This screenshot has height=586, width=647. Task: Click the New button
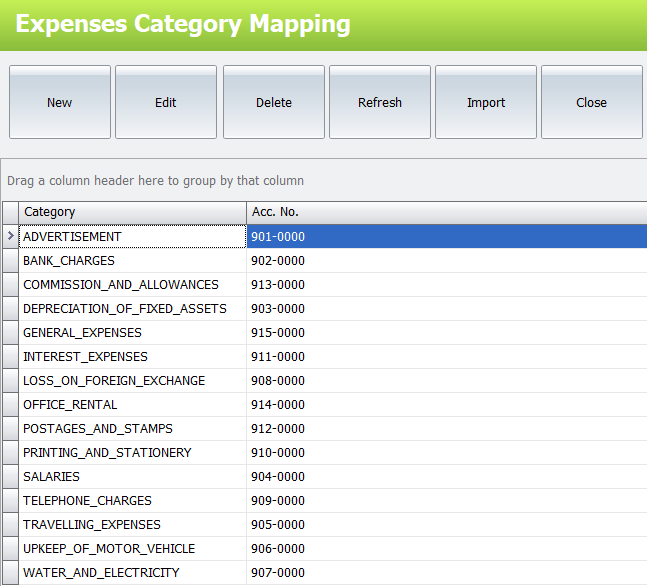pyautogui.click(x=60, y=102)
